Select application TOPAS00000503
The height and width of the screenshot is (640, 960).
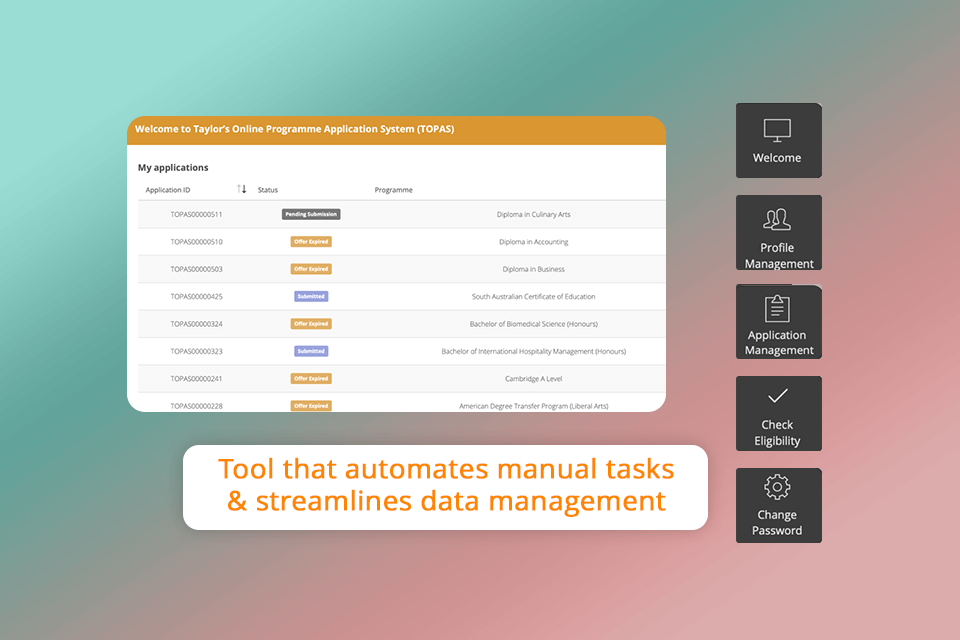pos(197,269)
